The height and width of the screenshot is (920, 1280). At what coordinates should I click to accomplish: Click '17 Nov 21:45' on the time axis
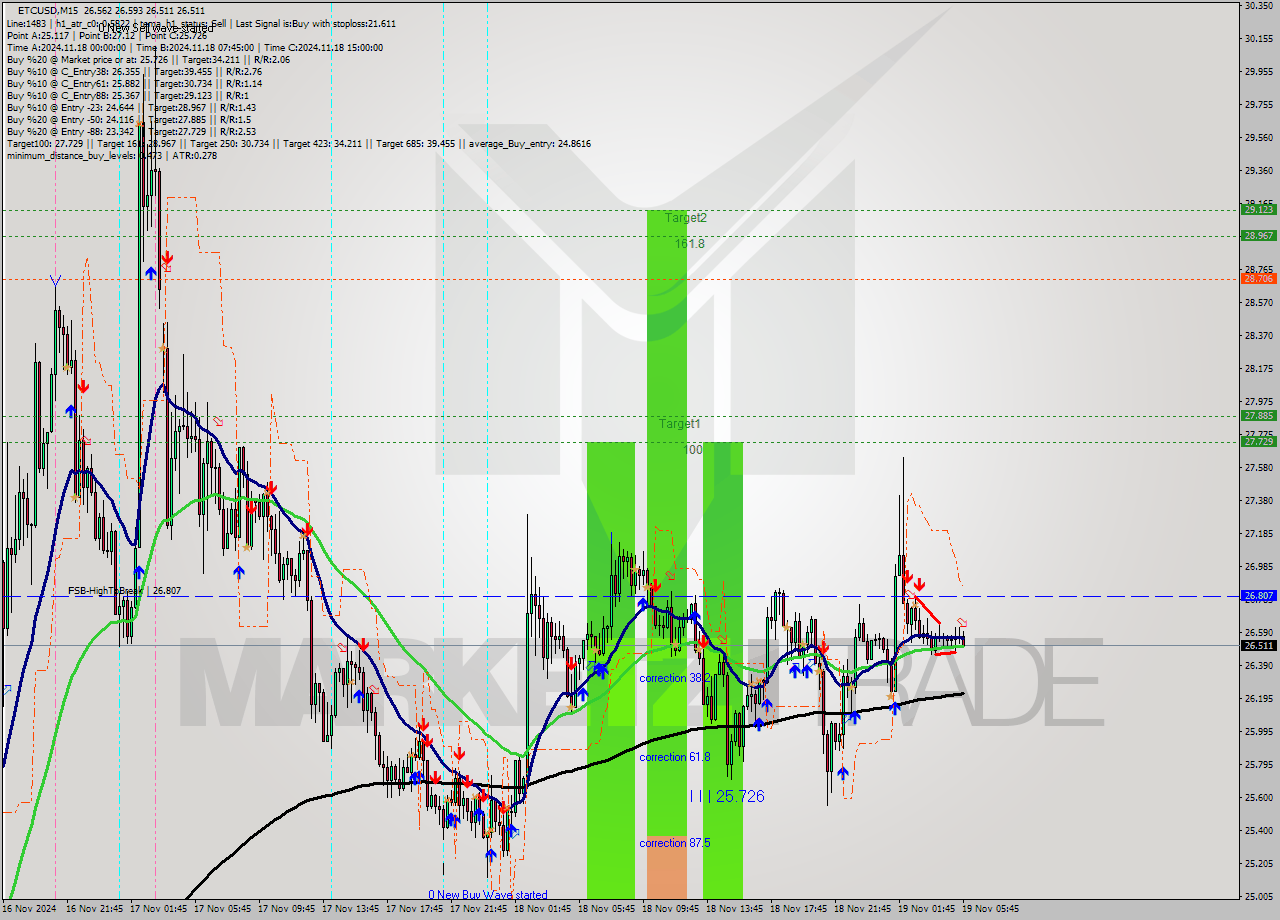click(x=479, y=909)
